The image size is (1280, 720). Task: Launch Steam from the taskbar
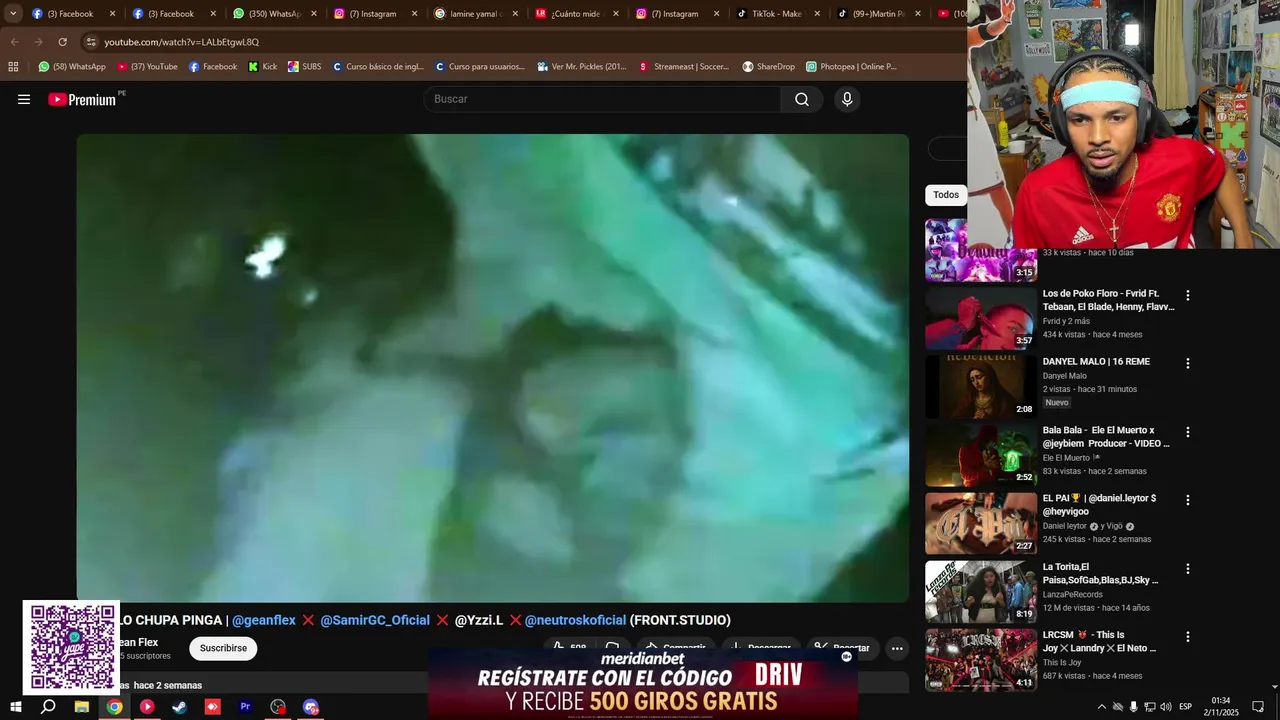[x=180, y=707]
